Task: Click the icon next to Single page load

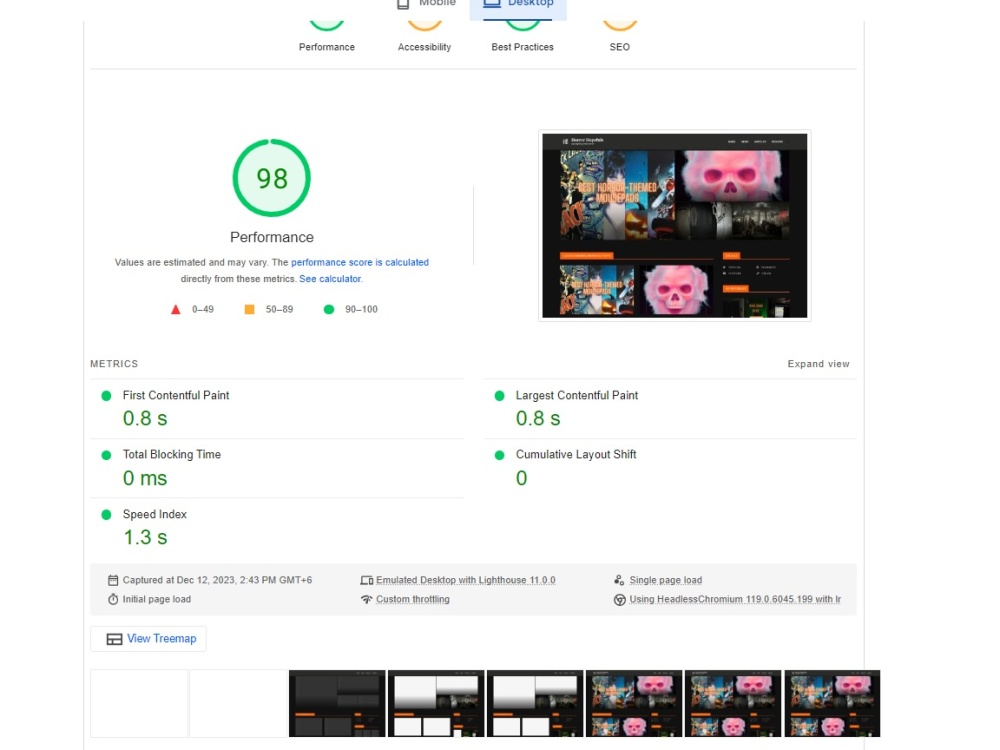Action: click(619, 580)
